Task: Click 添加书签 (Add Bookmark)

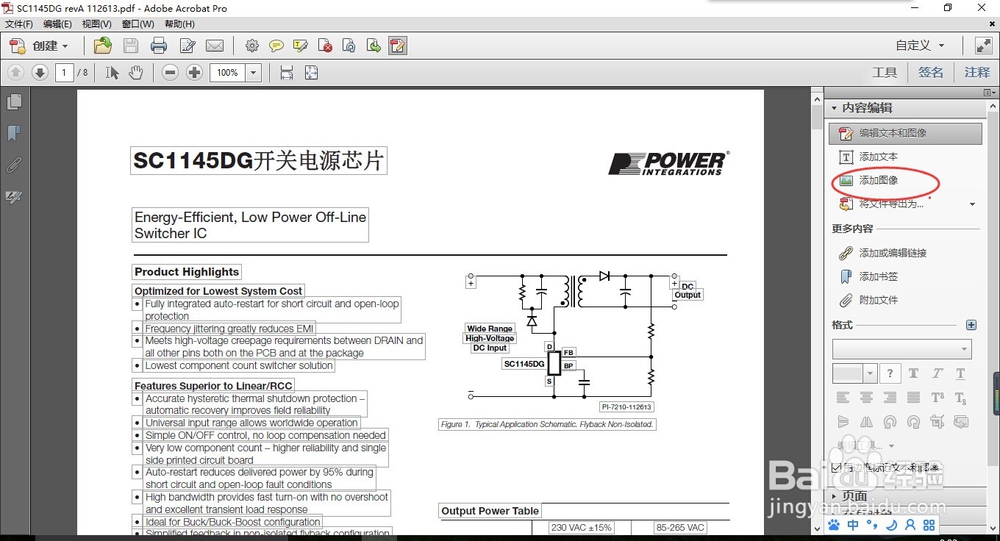Action: [x=878, y=277]
